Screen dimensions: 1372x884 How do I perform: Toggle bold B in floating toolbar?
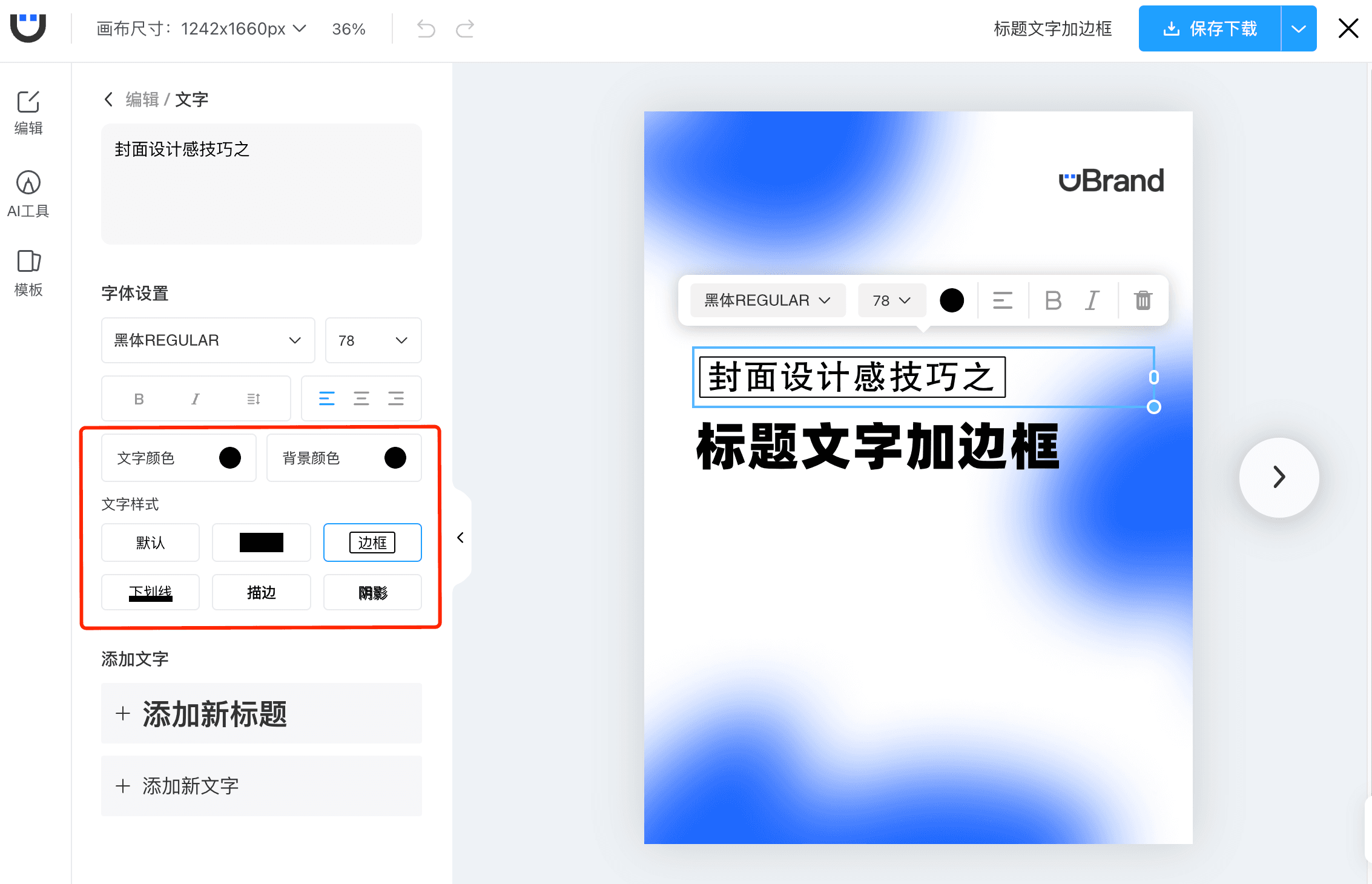[1054, 300]
